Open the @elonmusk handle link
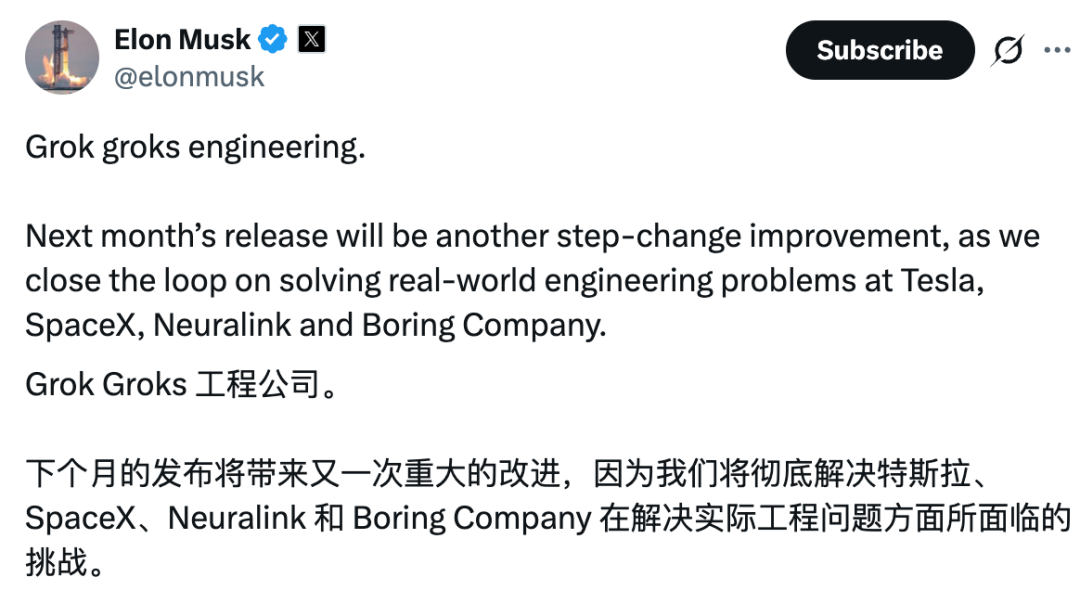Viewport: 1080px width, 590px height. click(x=189, y=77)
